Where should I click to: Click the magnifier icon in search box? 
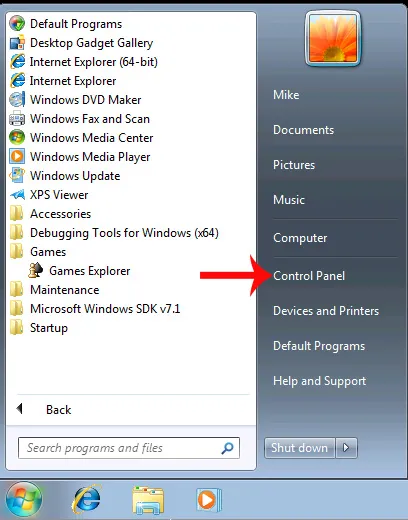227,448
